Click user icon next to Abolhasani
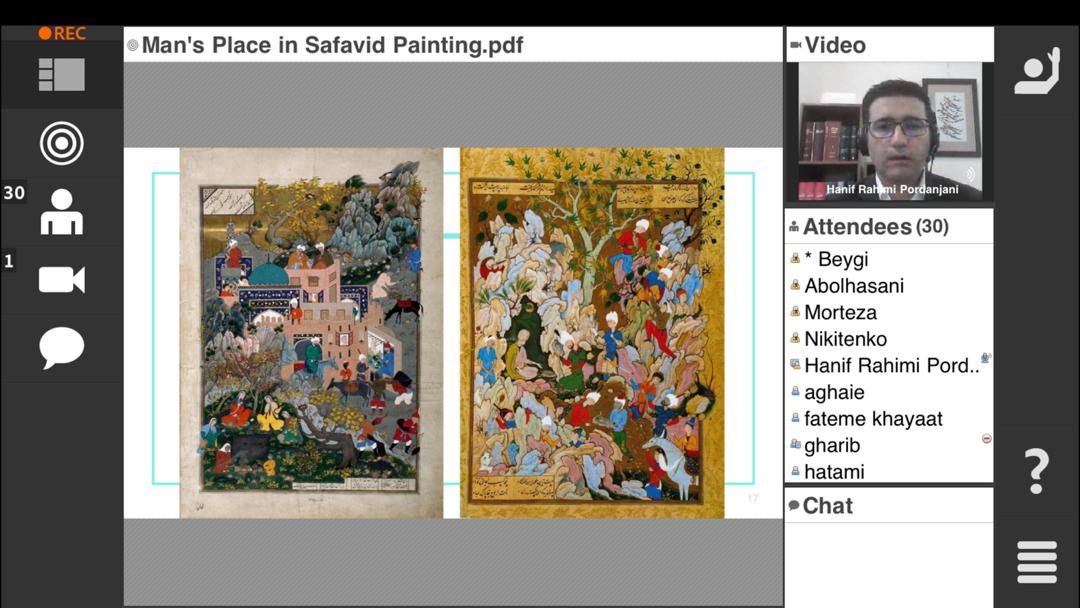 796,285
